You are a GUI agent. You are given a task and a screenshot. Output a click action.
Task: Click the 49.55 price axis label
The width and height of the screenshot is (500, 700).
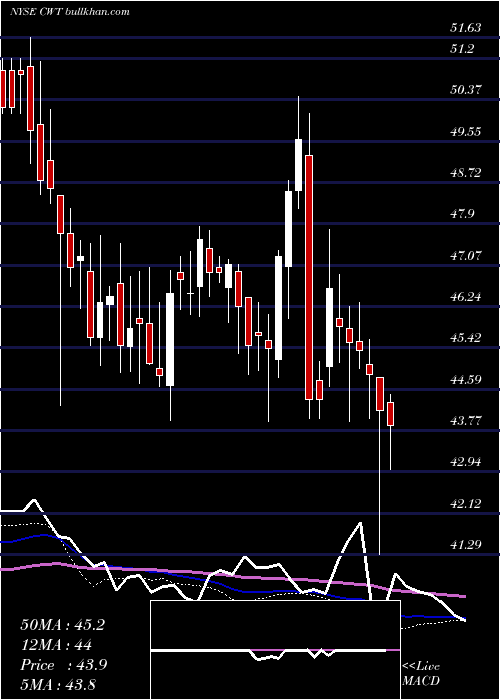point(466,132)
